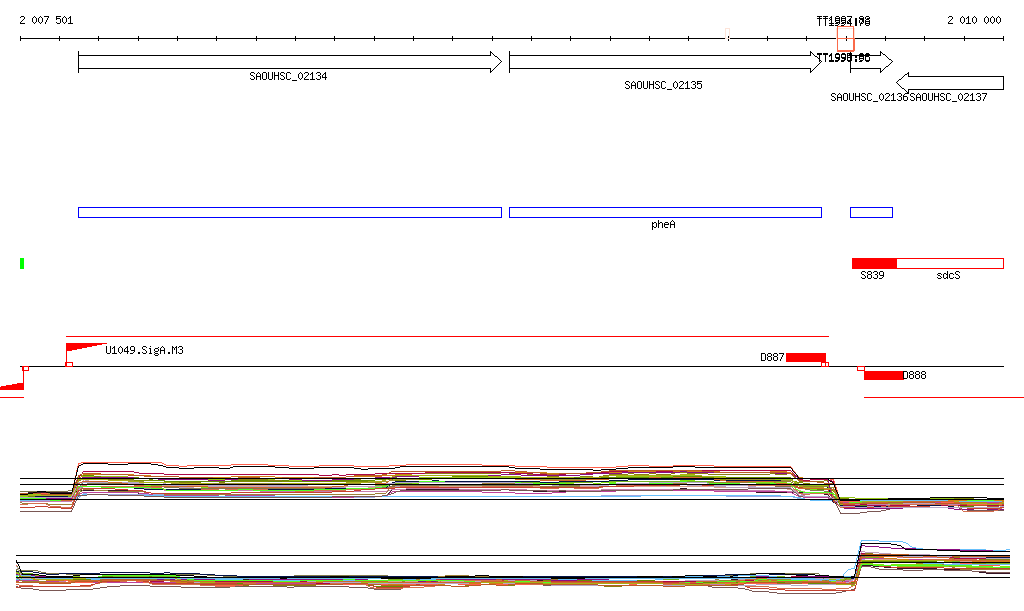
Task: Click the 2 007 501 start coordinate
Action: click(x=46, y=20)
